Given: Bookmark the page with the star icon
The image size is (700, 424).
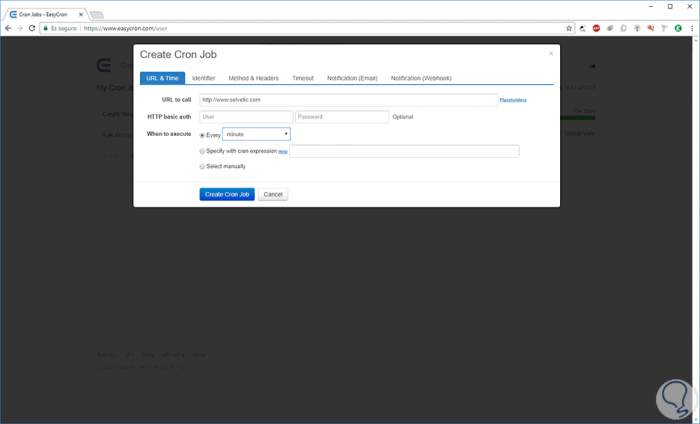Looking at the screenshot, I should click(x=569, y=28).
